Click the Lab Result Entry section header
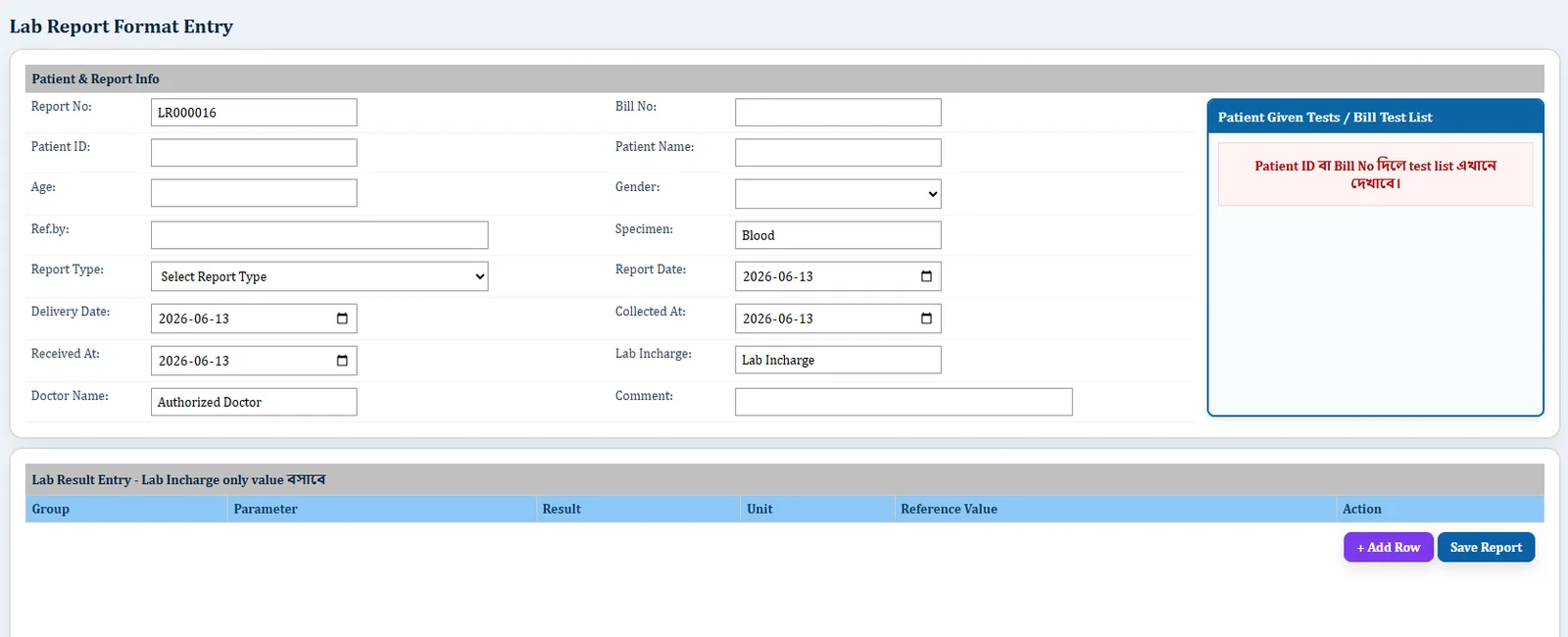1568x637 pixels. 785,479
